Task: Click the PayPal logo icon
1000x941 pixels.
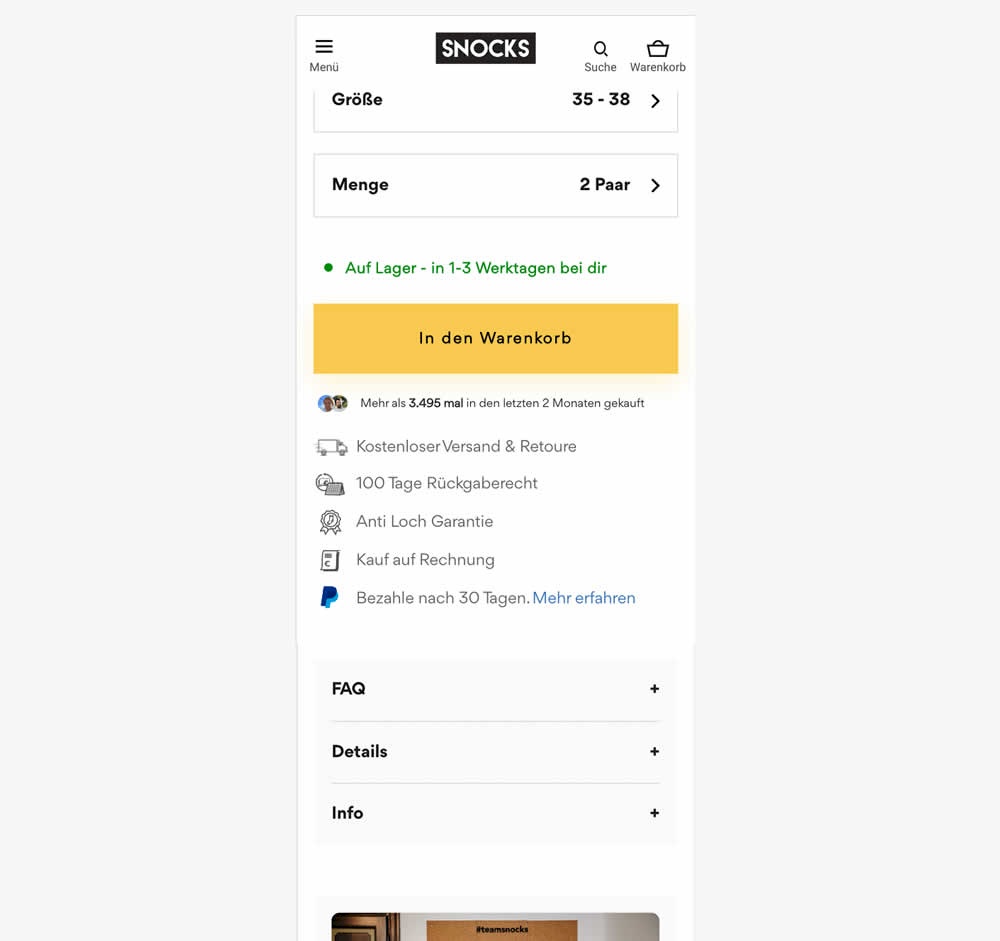Action: click(329, 598)
